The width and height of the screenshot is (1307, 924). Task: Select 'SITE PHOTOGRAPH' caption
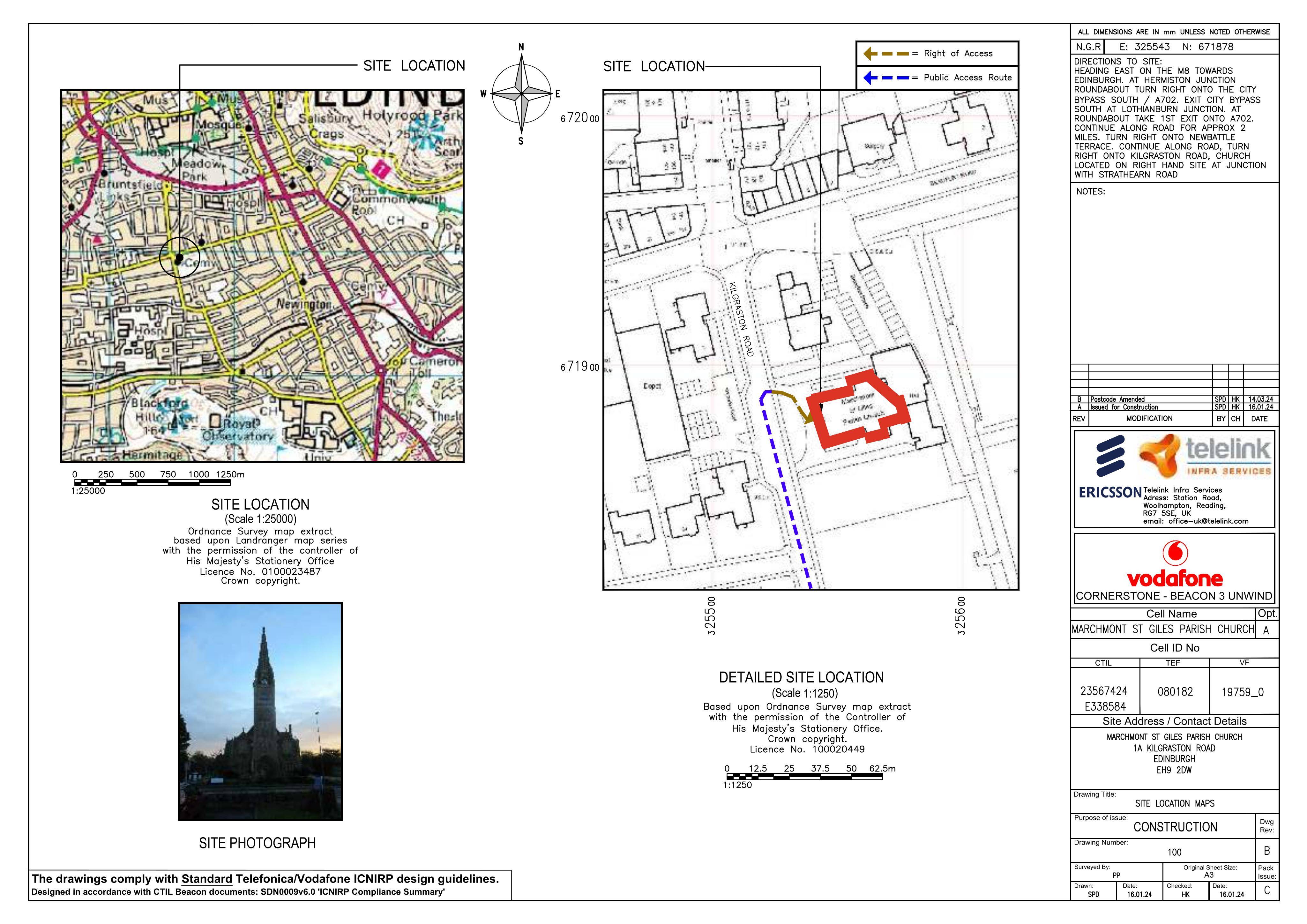coord(257,843)
